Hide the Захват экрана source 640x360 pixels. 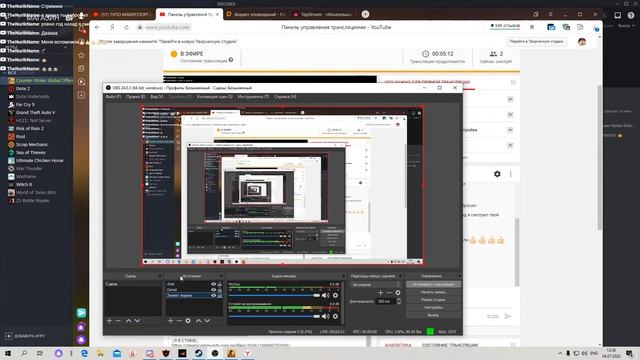(x=213, y=296)
